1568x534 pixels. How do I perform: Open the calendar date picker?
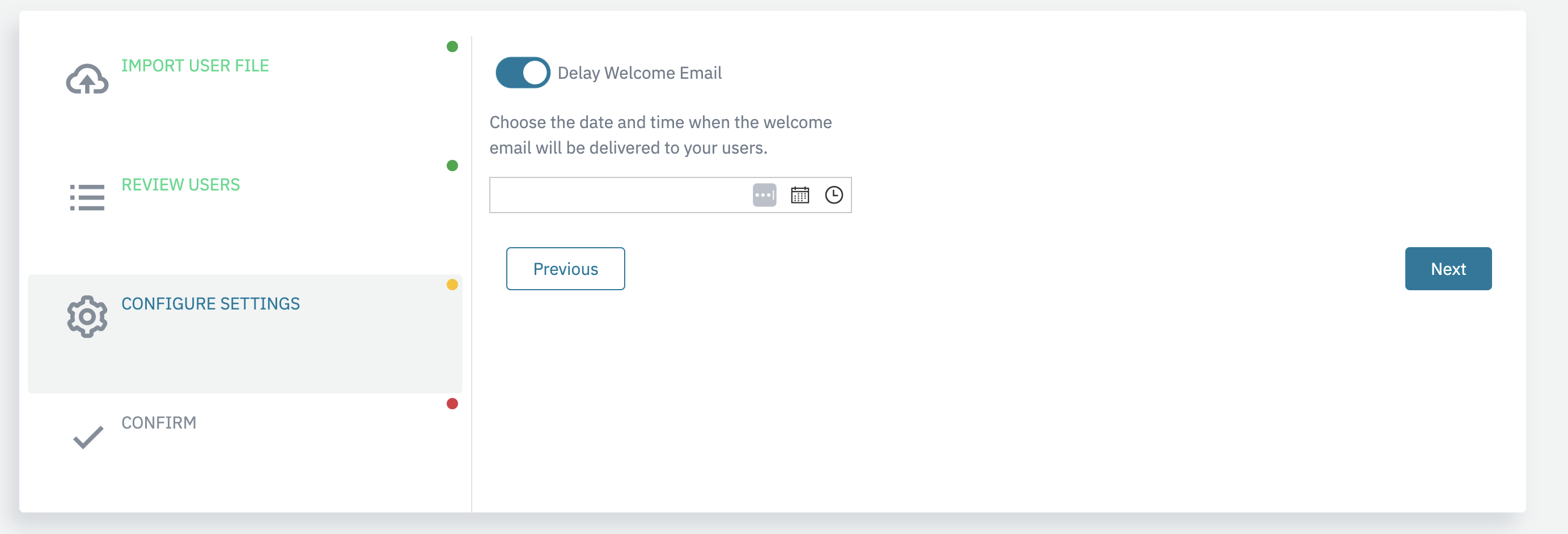coord(800,195)
